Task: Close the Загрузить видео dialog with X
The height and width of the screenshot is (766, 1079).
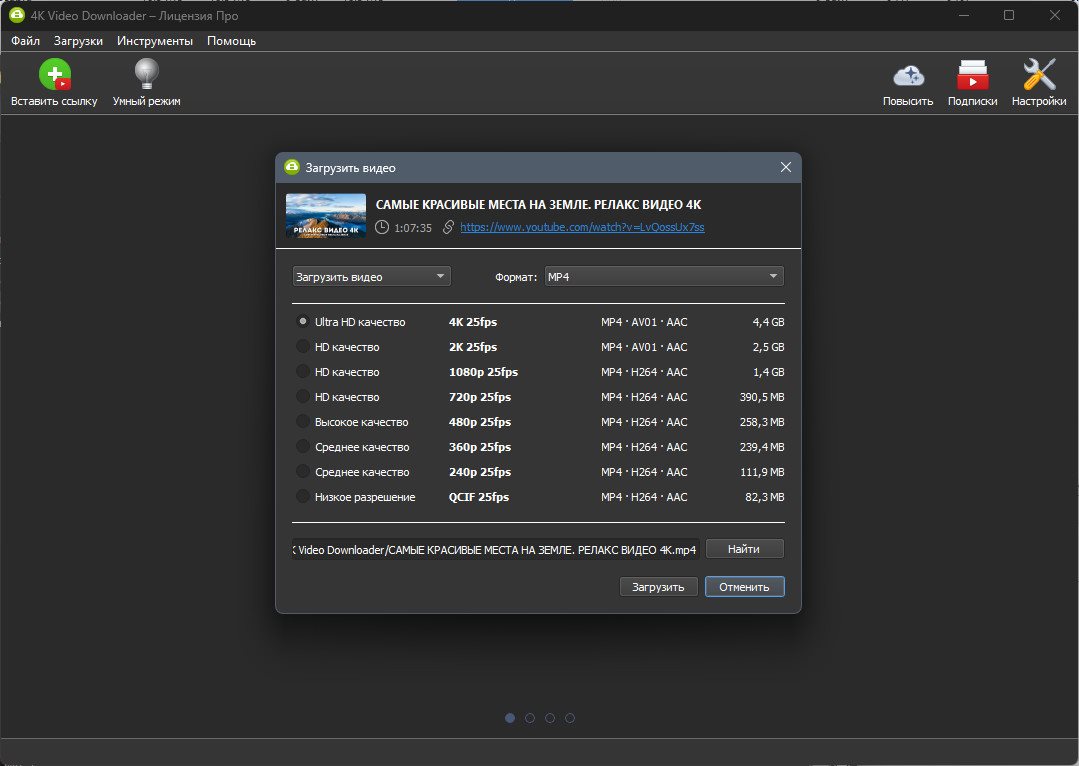Action: tap(786, 167)
